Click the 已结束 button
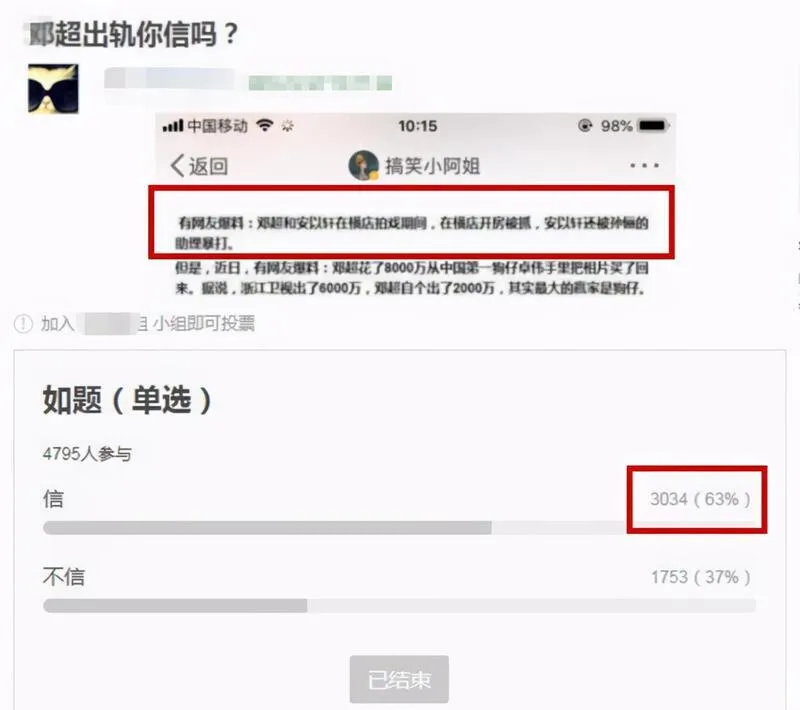800x710 pixels. click(x=399, y=679)
